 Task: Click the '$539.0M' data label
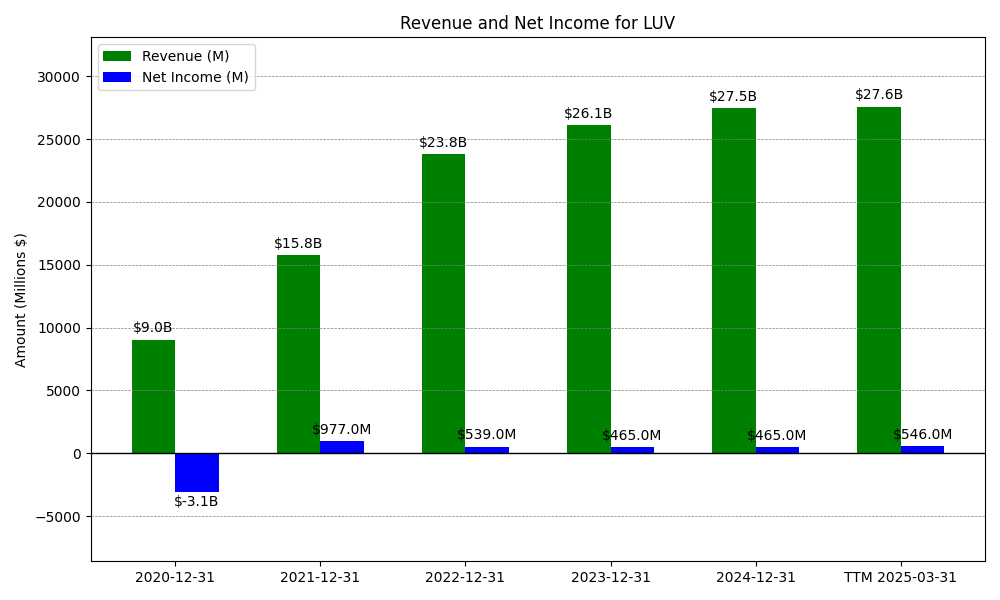pos(487,435)
